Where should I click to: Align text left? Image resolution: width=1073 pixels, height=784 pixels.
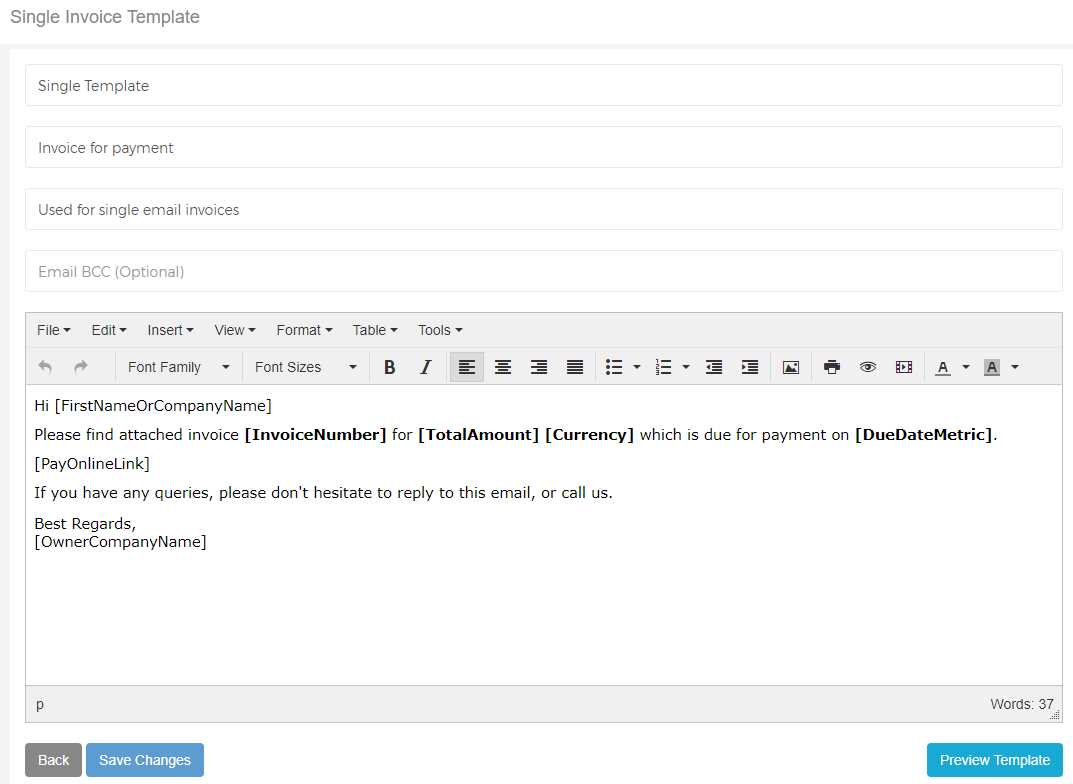pos(467,367)
